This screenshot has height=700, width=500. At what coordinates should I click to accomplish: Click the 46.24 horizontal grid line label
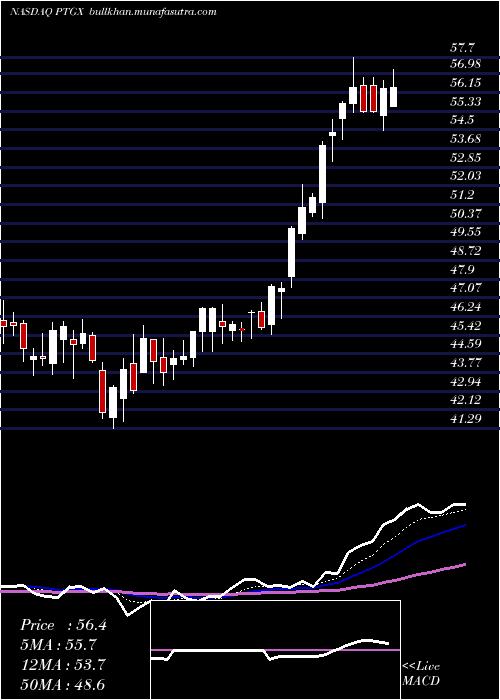point(465,307)
